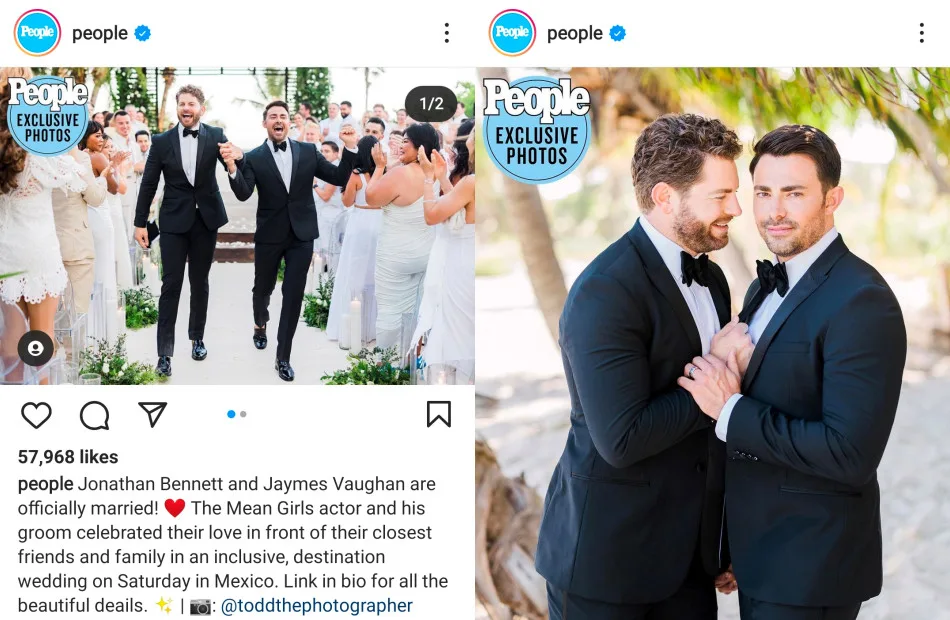950x620 pixels.
Task: Open the @toddthephotographer mention link
Action: coord(317,605)
